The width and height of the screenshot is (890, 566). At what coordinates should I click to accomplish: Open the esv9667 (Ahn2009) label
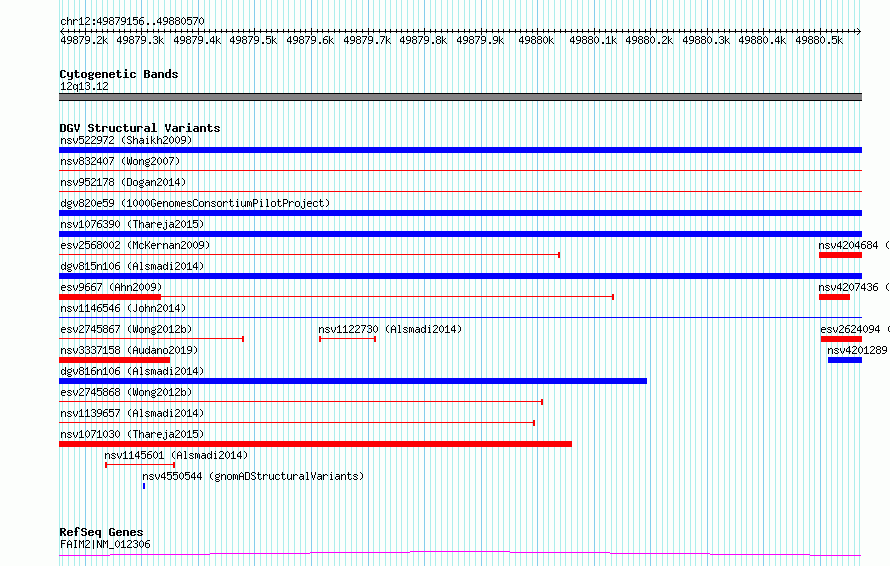pos(111,287)
